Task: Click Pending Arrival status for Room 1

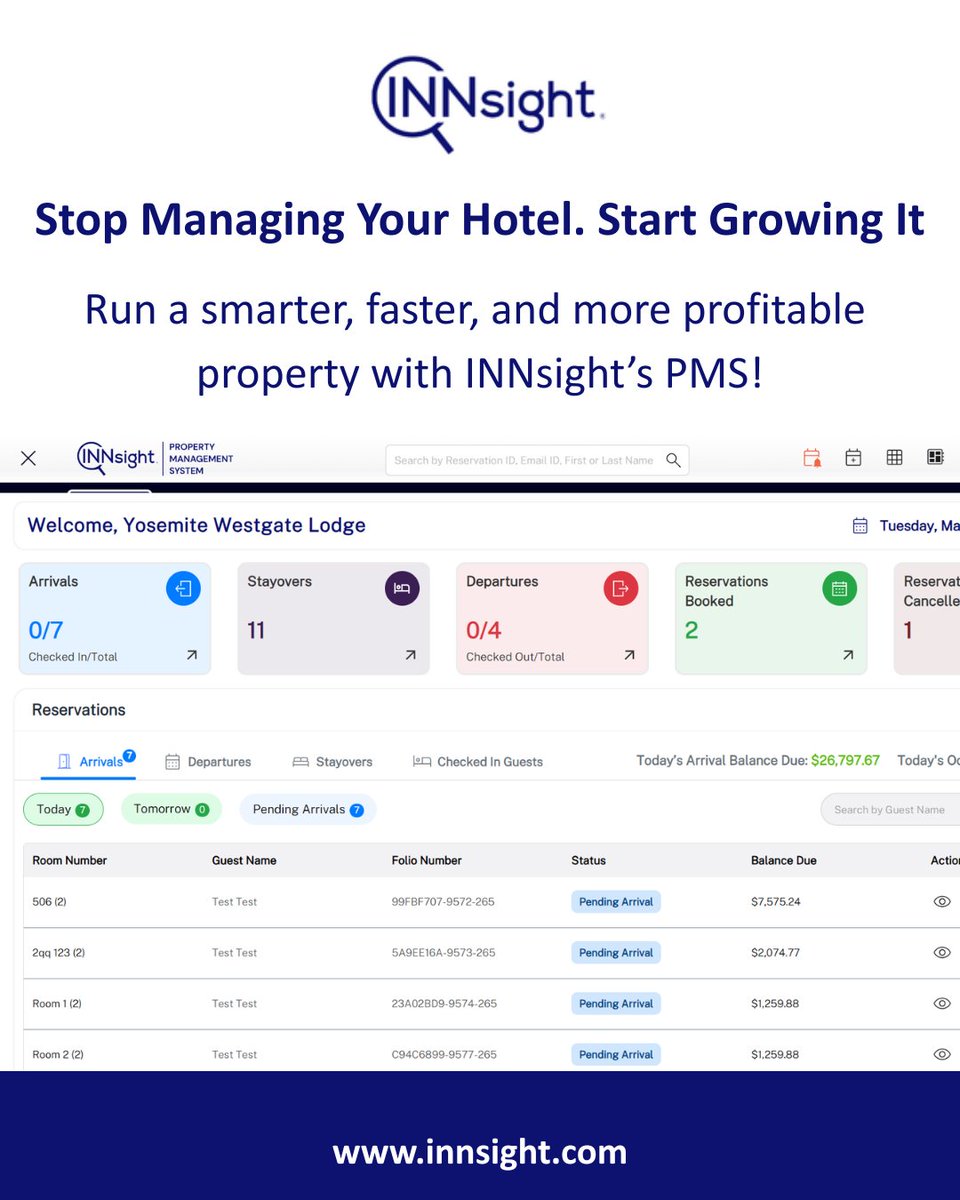Action: click(616, 1004)
